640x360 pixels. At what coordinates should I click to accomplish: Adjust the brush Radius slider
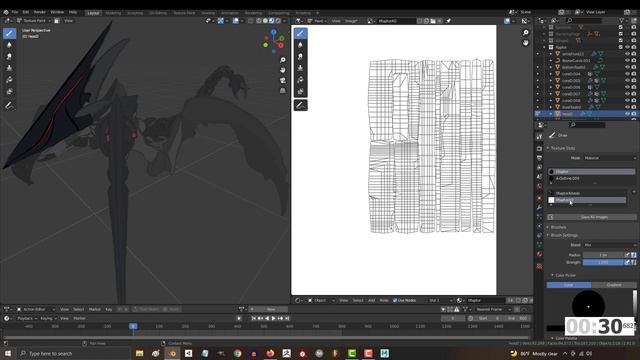[603, 255]
